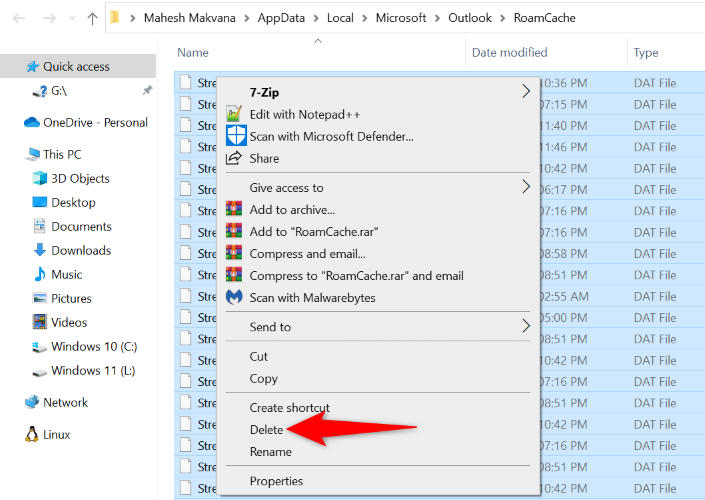705x500 pixels.
Task: Expand chevron after AppData breadcrumb
Action: click(x=316, y=18)
